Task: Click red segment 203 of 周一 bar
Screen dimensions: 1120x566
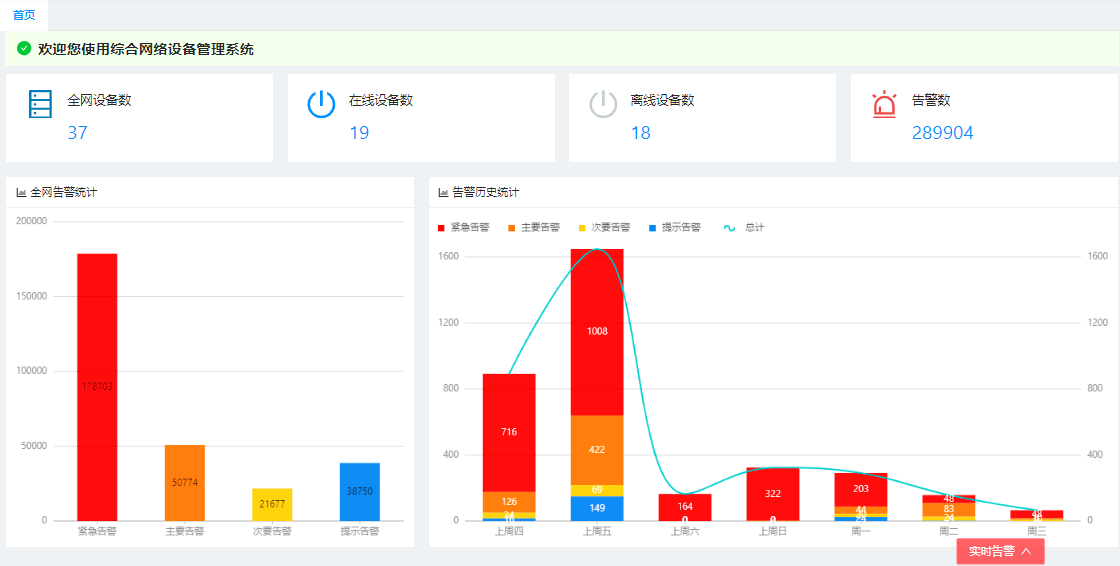Action: (861, 490)
